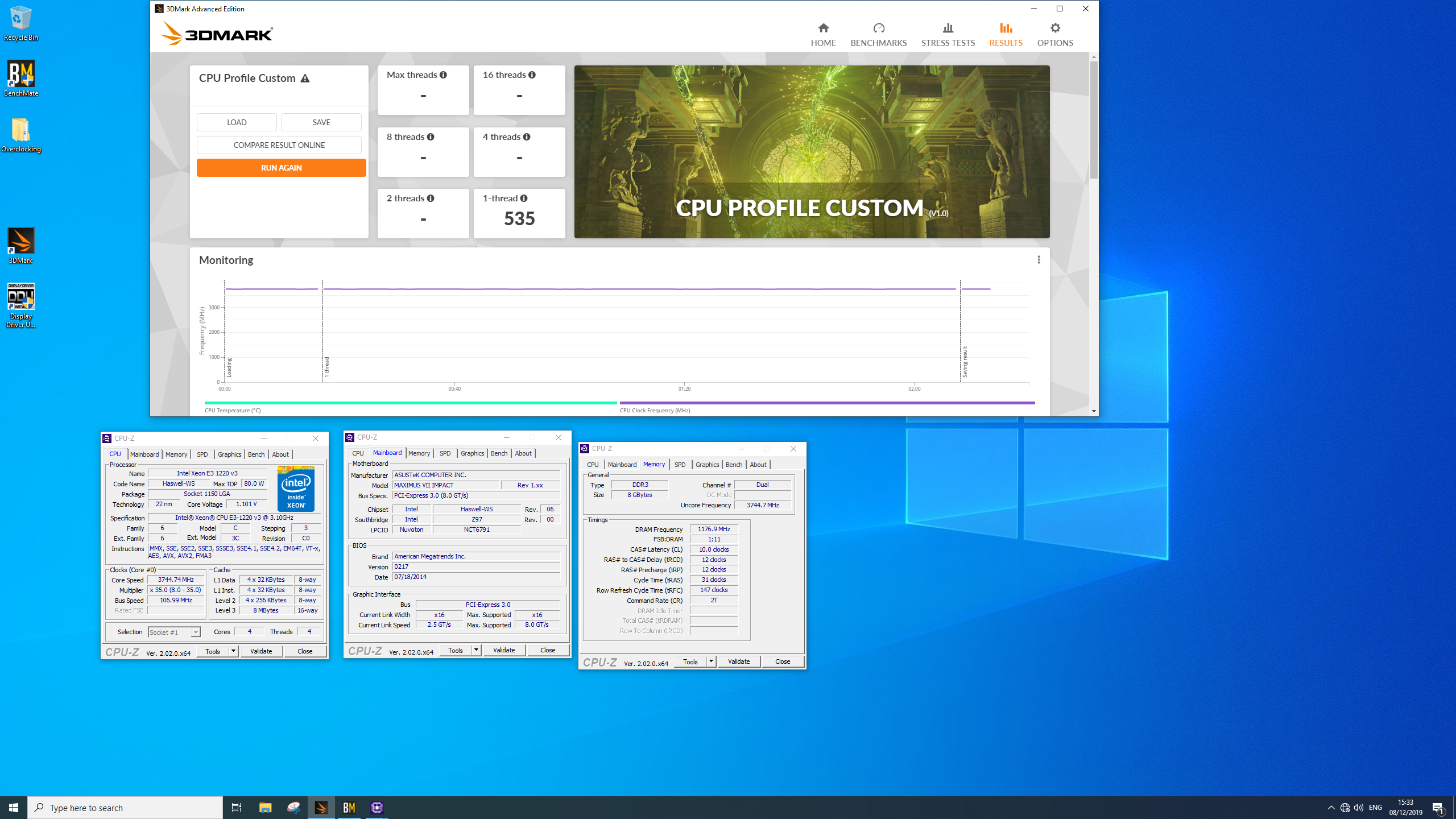
Task: Click the warning triangle next to CPU Profile Custom
Action: click(305, 78)
